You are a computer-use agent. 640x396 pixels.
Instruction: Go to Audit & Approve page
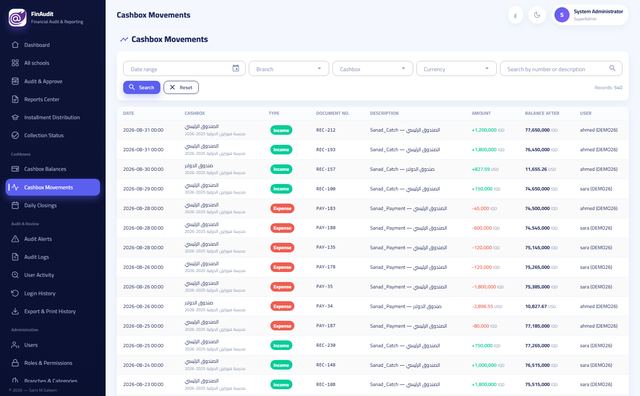coord(53,81)
